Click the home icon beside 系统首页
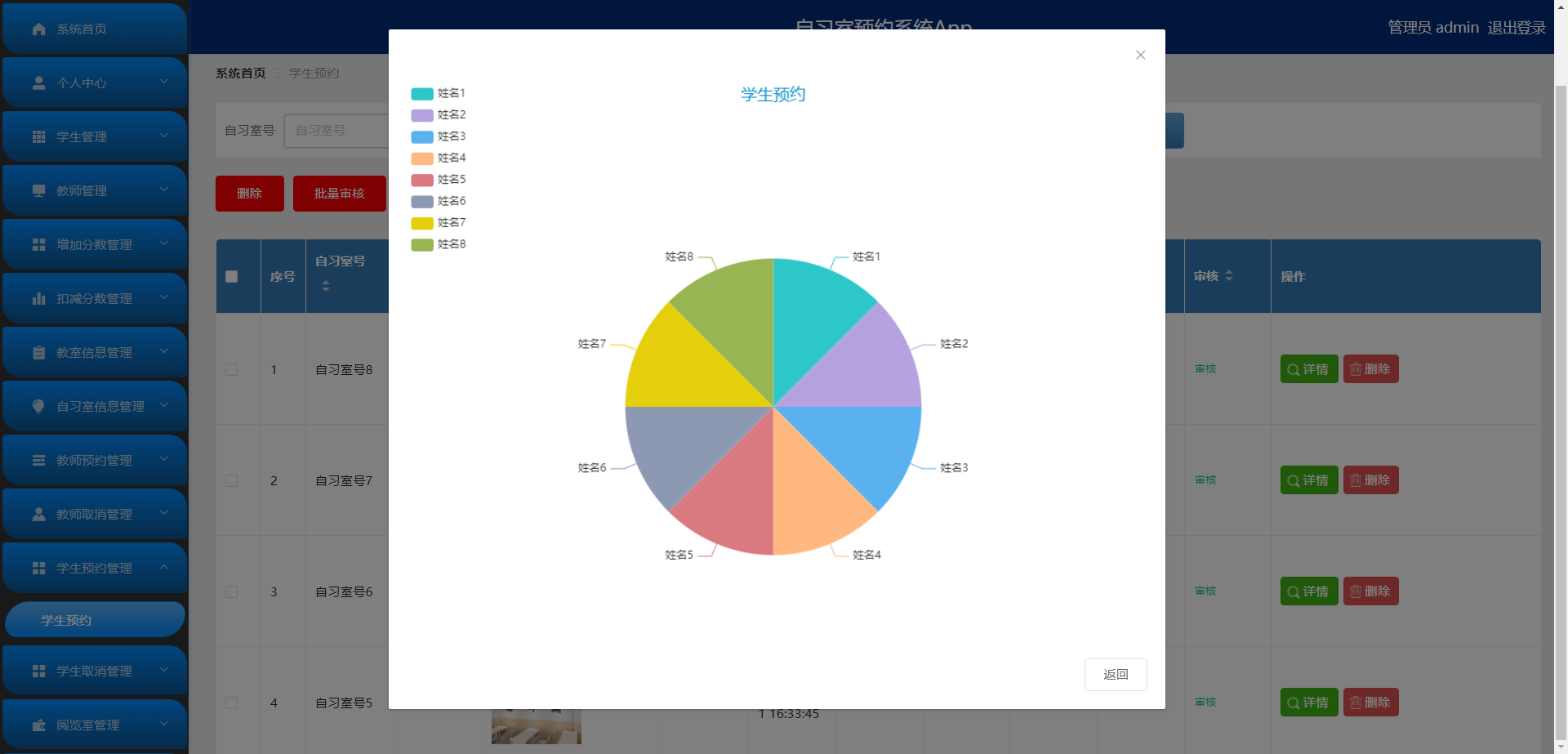This screenshot has height=754, width=1568. (x=38, y=29)
